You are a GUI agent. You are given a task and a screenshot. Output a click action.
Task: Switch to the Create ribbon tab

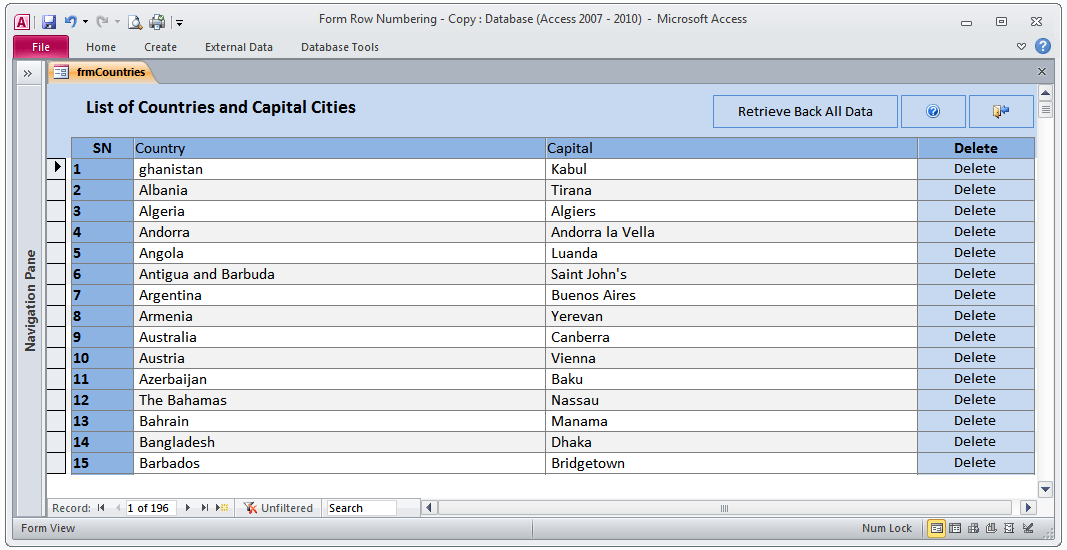161,47
